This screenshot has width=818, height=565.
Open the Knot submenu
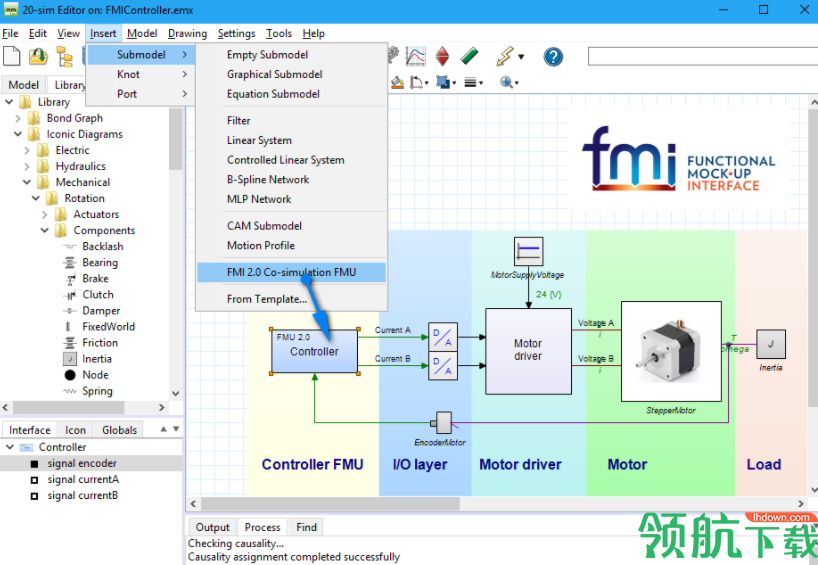(141, 75)
